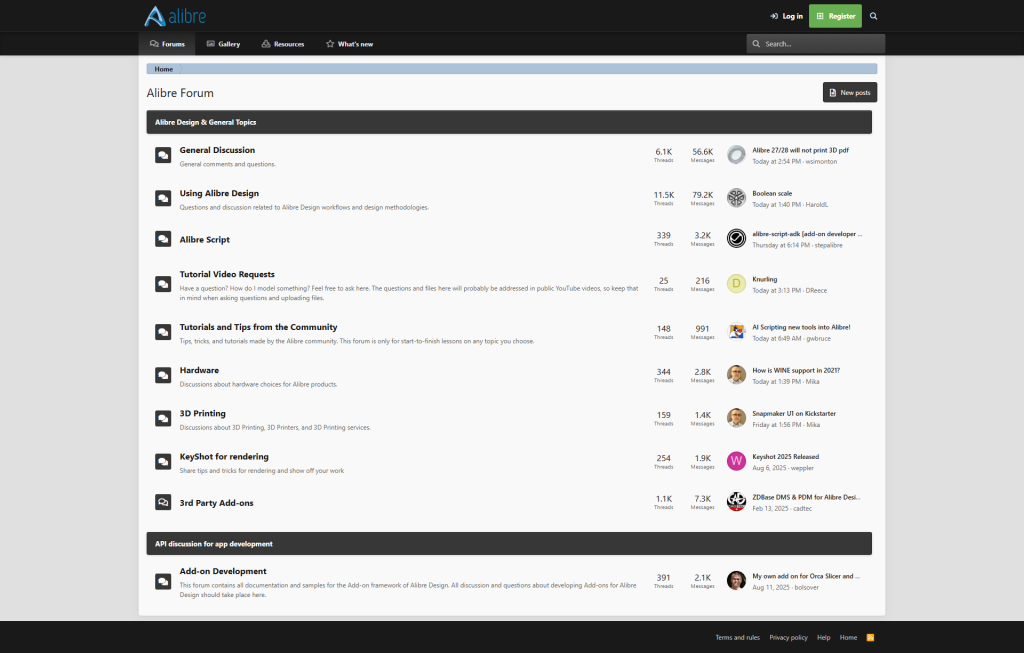Click the magnifier search icon beside Register
The image size is (1024, 653).
click(x=873, y=16)
